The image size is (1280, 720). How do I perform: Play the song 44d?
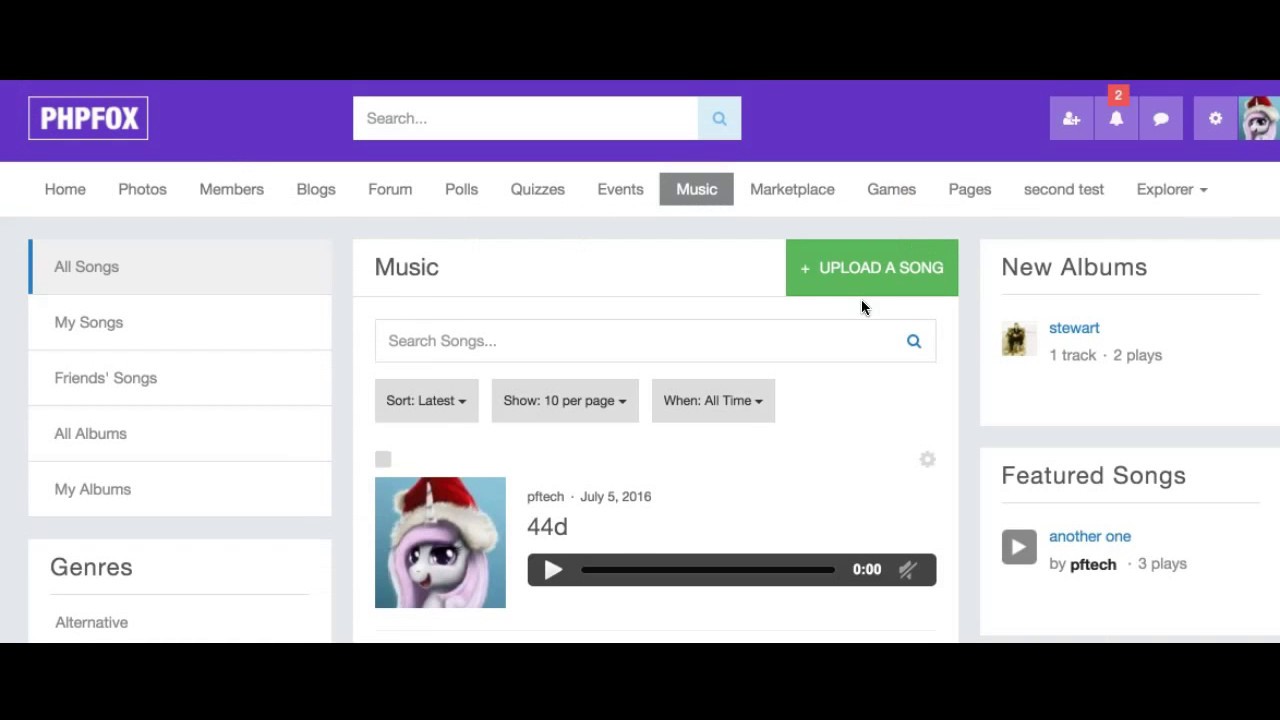(x=552, y=570)
